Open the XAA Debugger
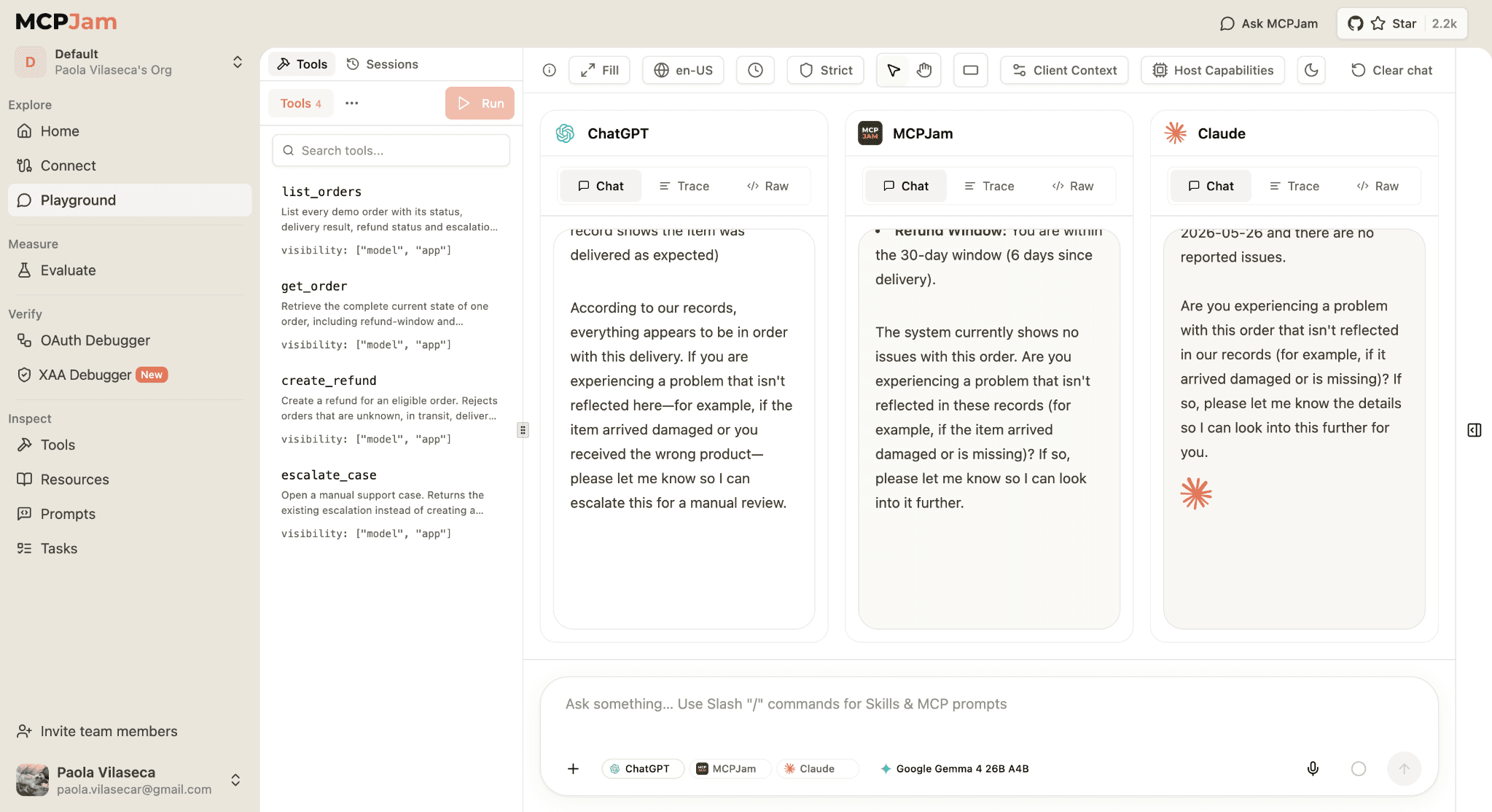 (130, 375)
